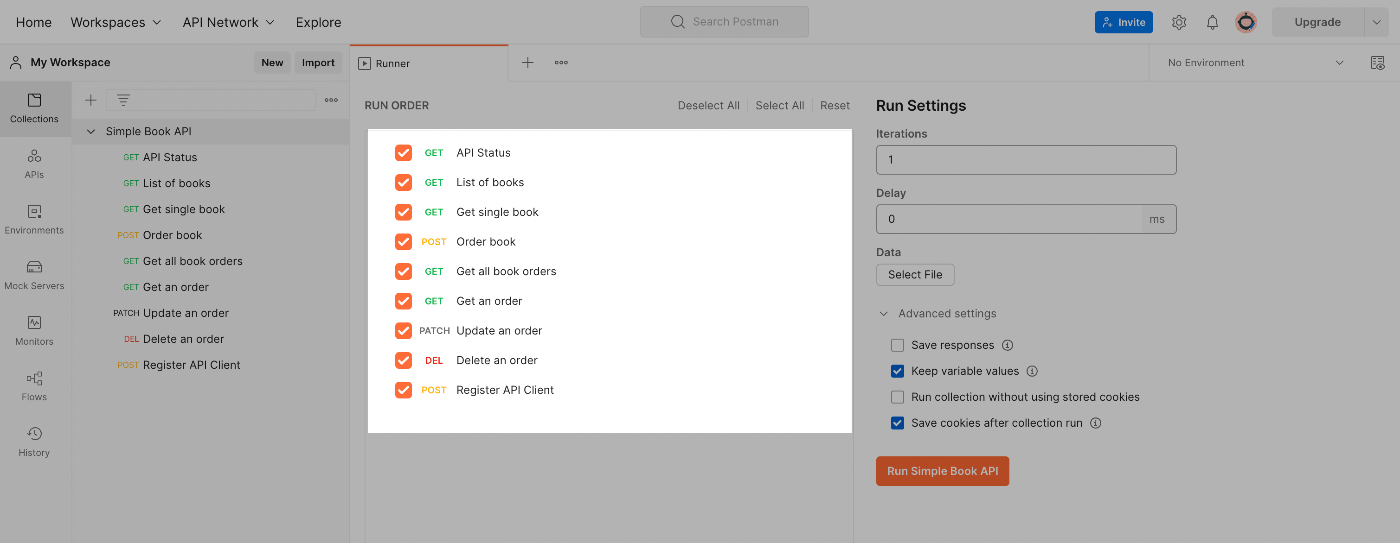The height and width of the screenshot is (543, 1400).
Task: Click the New button
Action: tap(272, 62)
